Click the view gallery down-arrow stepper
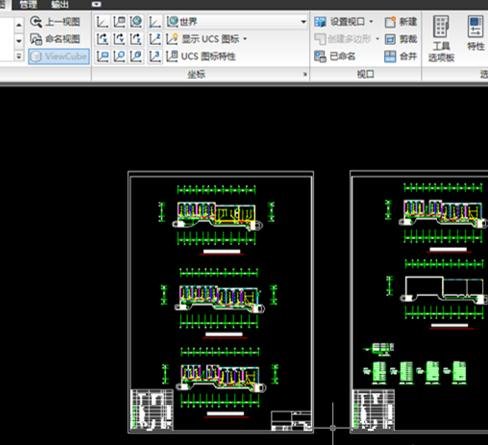 [x=19, y=41]
